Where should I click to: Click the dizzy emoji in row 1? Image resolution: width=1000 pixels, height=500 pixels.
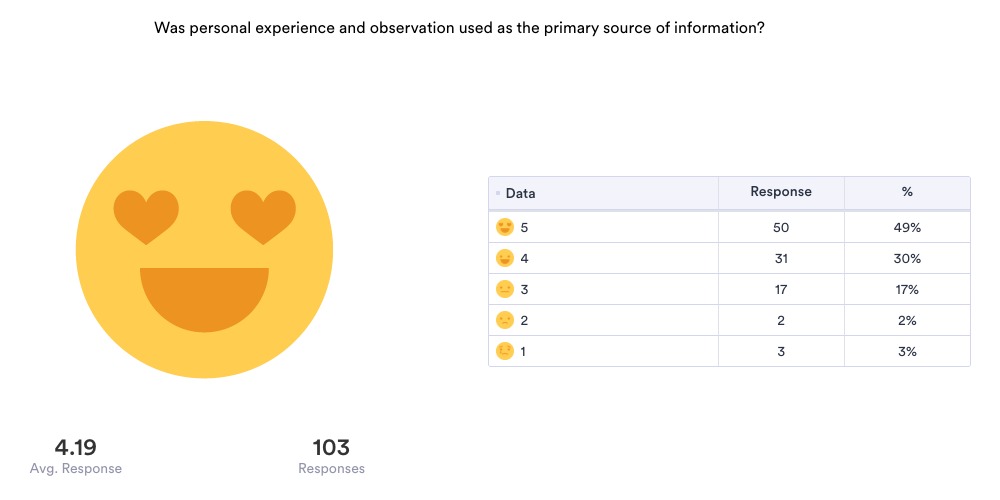coord(505,351)
